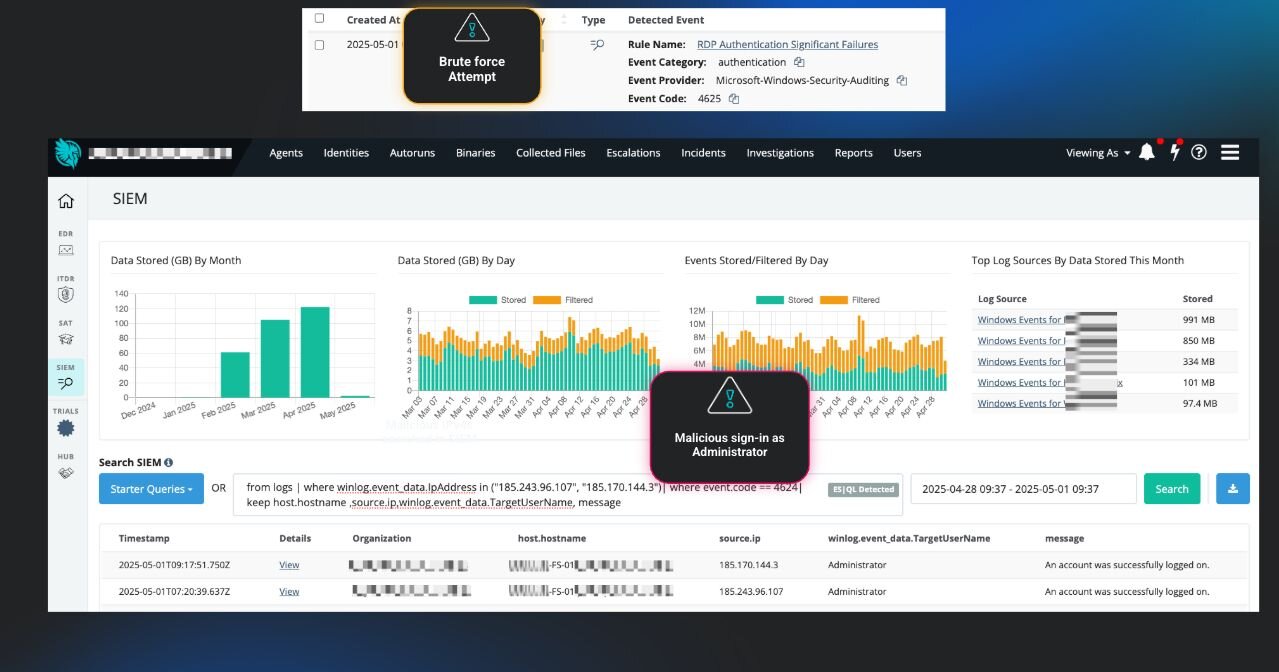Open the hamburger menu icon

(1230, 153)
